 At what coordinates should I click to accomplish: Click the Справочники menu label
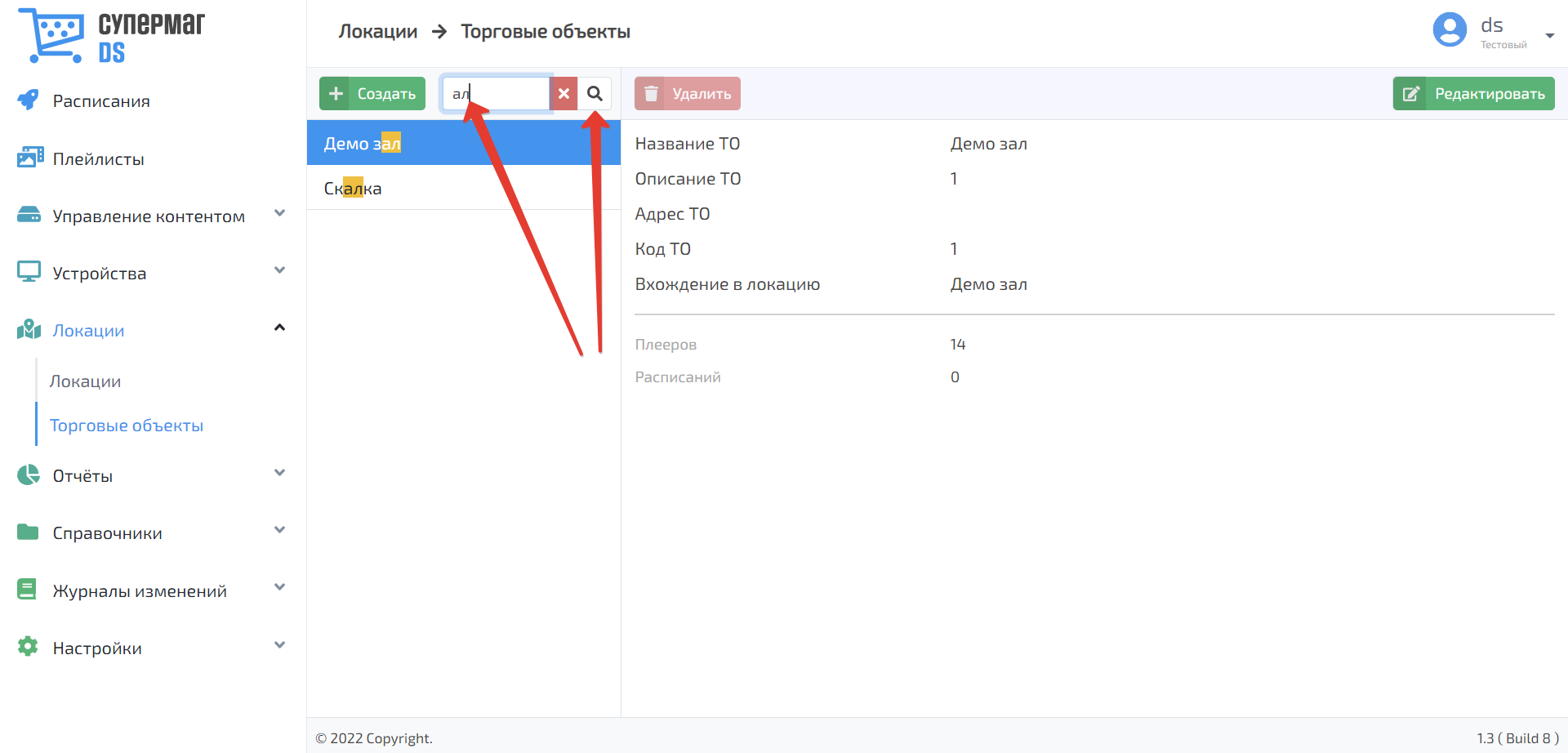(108, 533)
